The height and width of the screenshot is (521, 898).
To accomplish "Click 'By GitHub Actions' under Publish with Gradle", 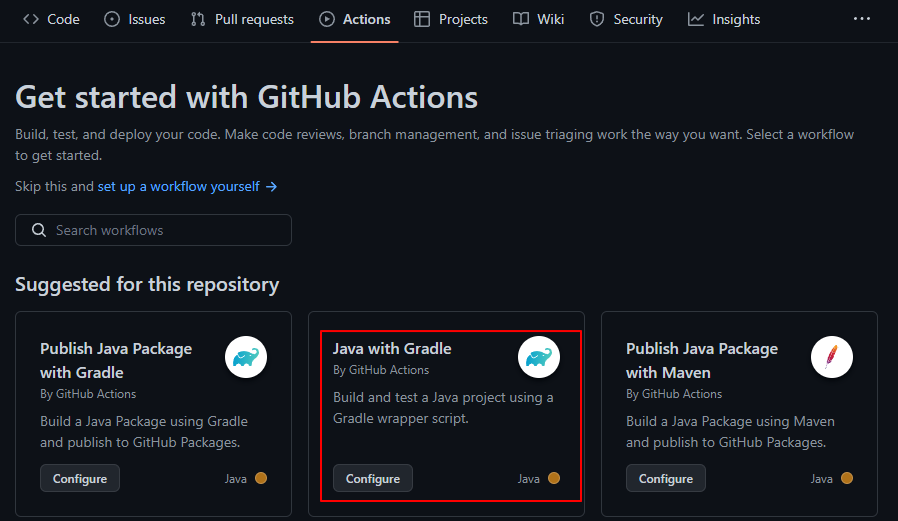I will [x=88, y=394].
